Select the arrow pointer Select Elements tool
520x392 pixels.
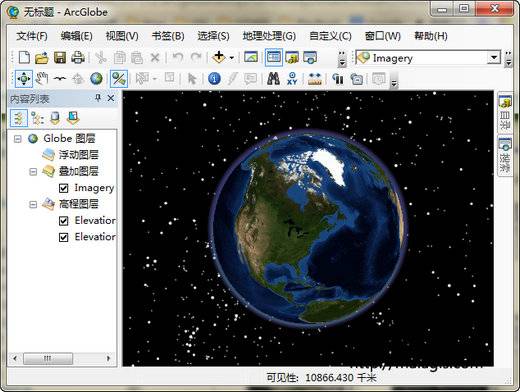point(192,79)
